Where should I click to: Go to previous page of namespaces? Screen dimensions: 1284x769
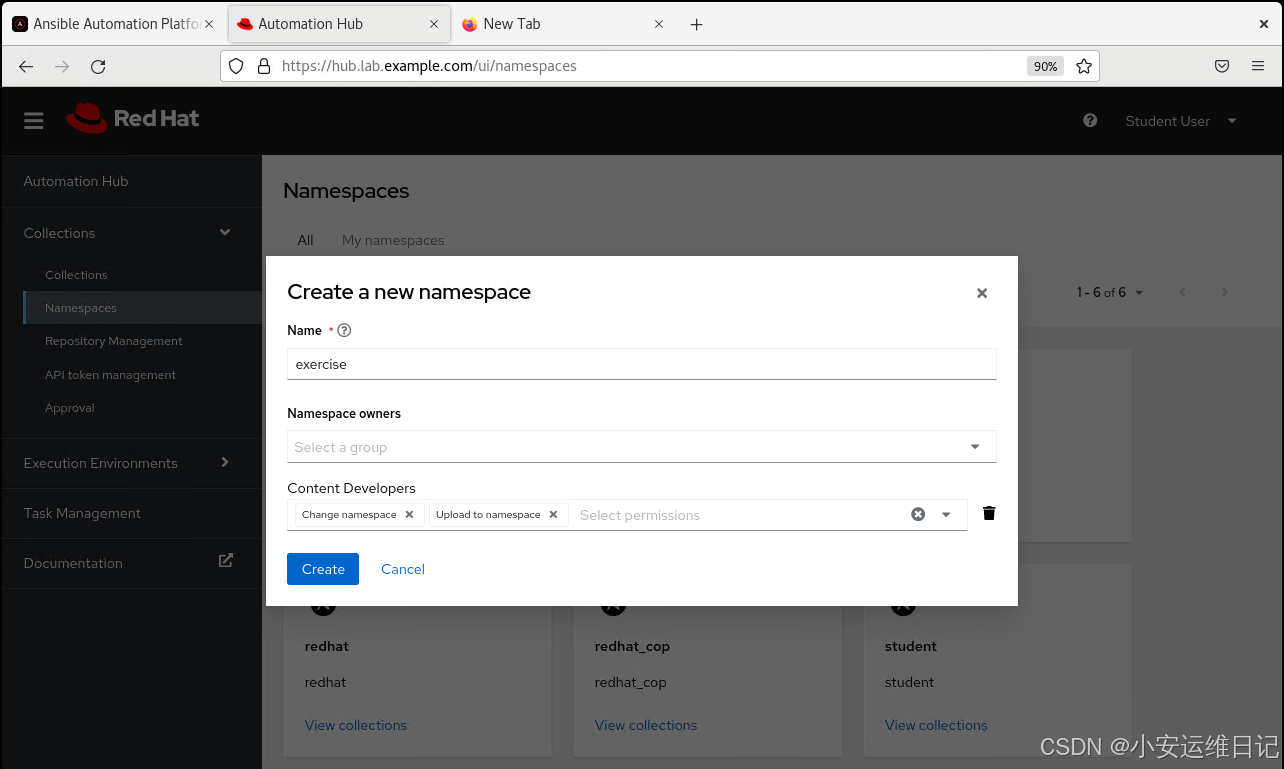[1183, 292]
